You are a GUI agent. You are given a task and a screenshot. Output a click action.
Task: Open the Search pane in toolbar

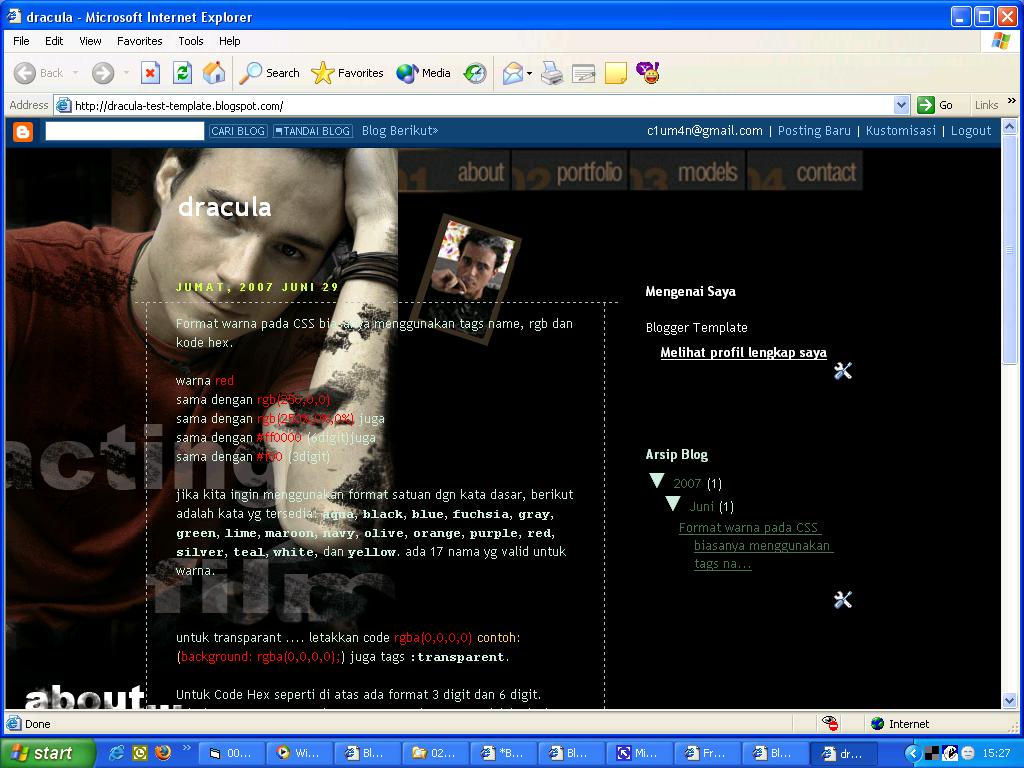[x=269, y=73]
